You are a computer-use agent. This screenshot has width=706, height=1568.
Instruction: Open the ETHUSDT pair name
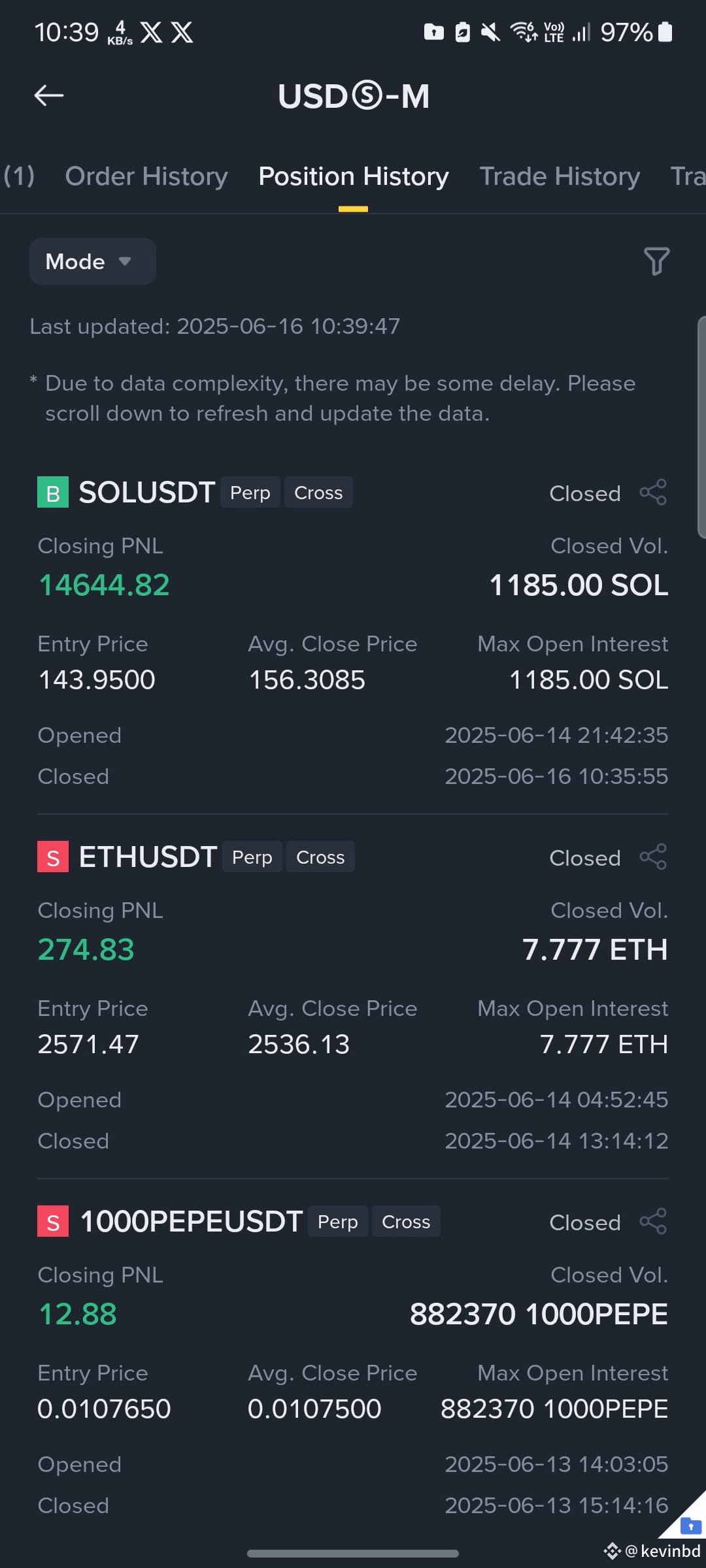pyautogui.click(x=148, y=857)
